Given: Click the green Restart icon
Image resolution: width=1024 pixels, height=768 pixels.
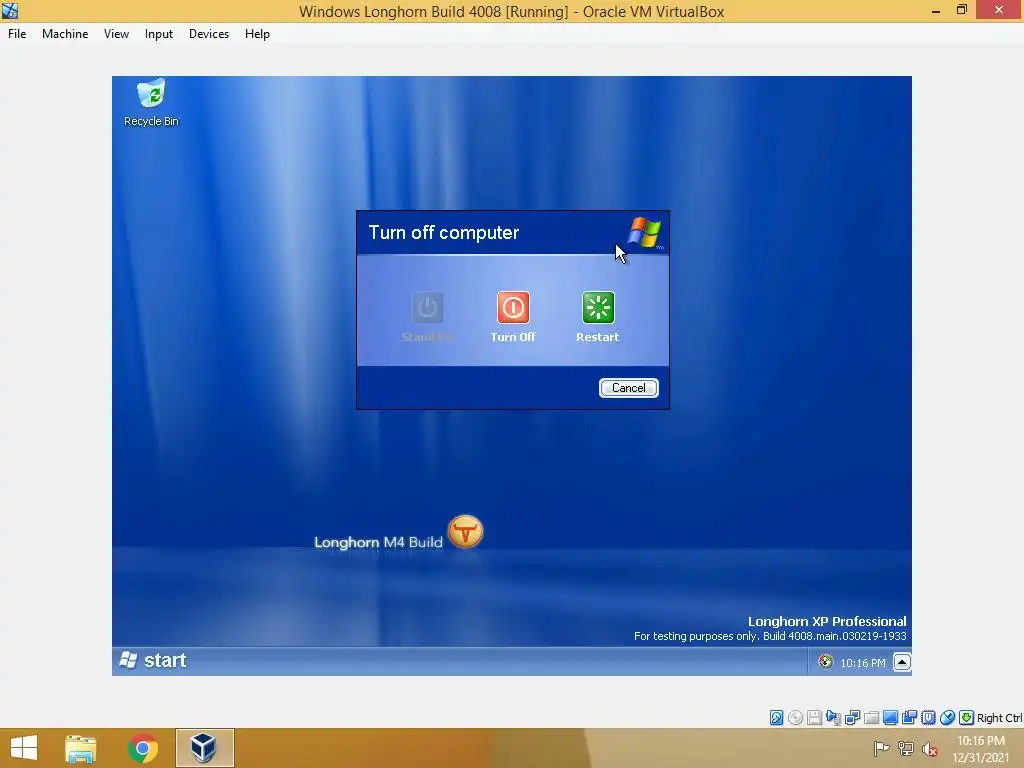Looking at the screenshot, I should click(598, 307).
